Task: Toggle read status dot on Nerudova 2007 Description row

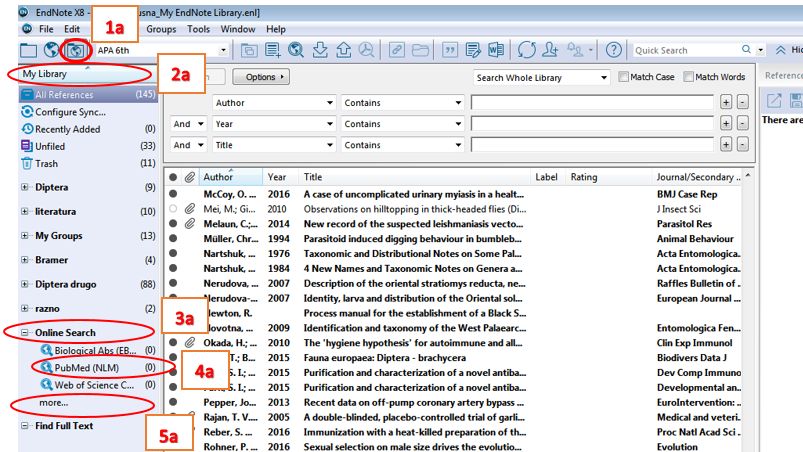Action: pyautogui.click(x=173, y=283)
